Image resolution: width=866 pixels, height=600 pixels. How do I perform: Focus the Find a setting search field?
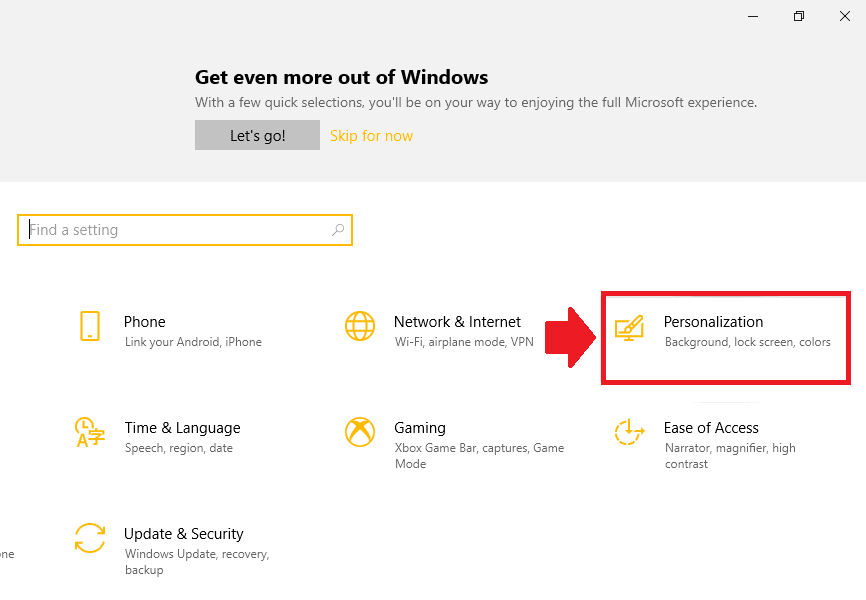tap(185, 230)
